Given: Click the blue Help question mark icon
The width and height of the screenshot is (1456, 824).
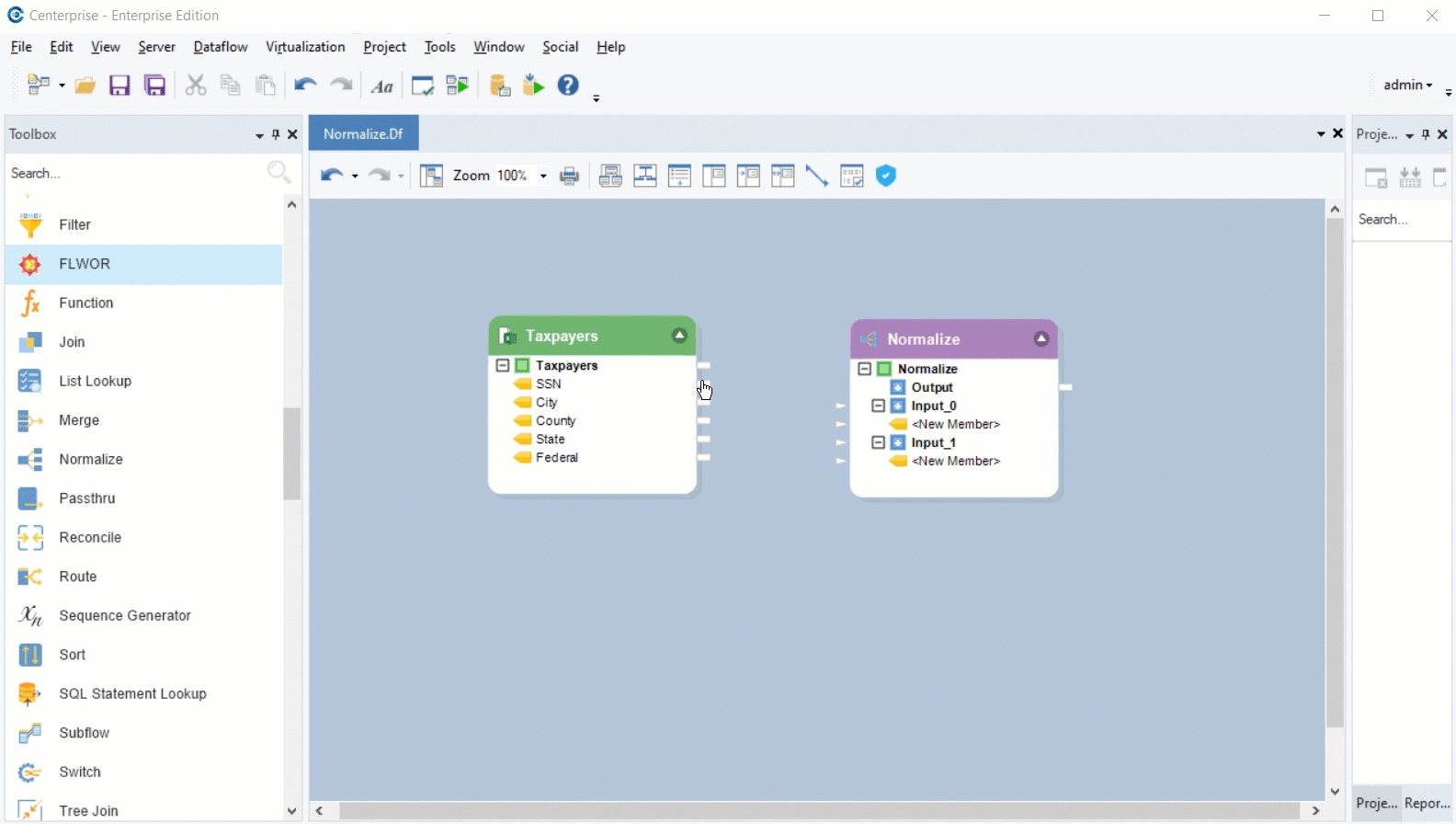Looking at the screenshot, I should [569, 86].
